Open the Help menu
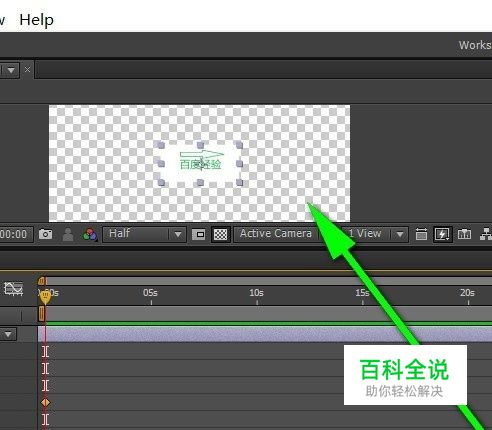This screenshot has width=492, height=430. click(36, 20)
